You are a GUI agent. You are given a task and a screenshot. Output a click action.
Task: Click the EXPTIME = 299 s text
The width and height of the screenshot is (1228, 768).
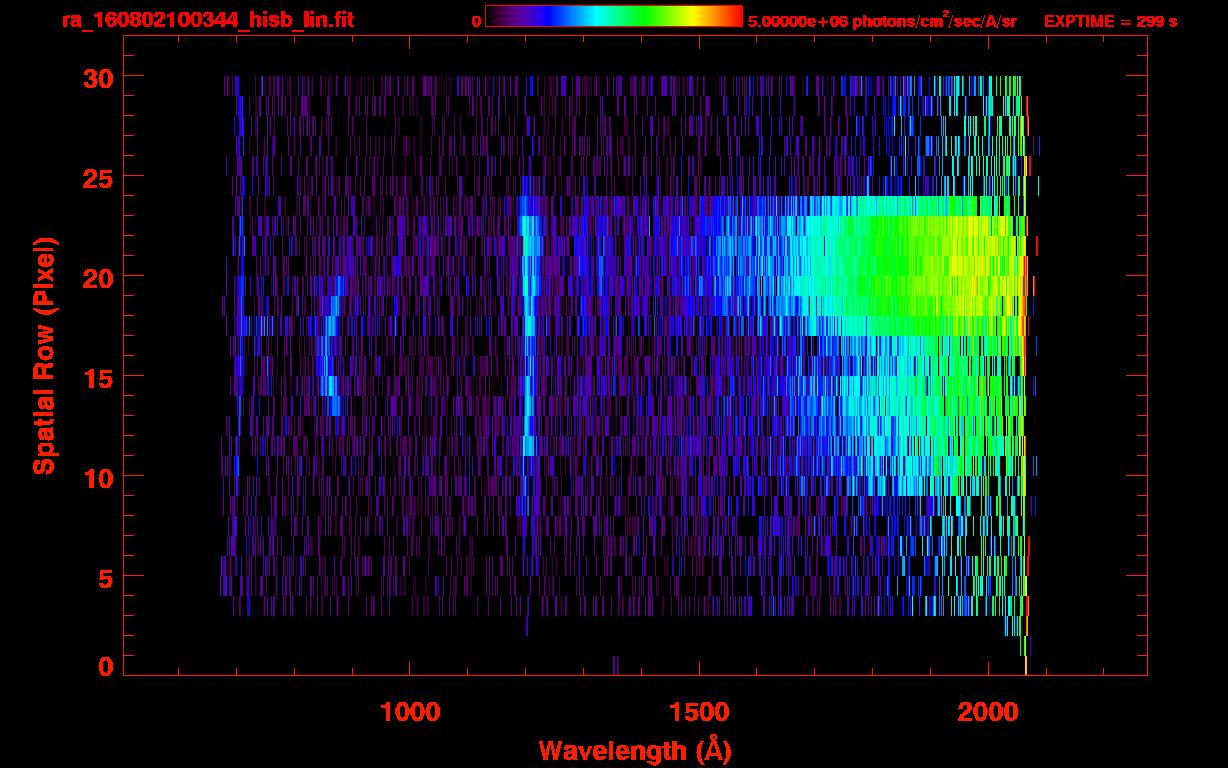[x=1110, y=21]
